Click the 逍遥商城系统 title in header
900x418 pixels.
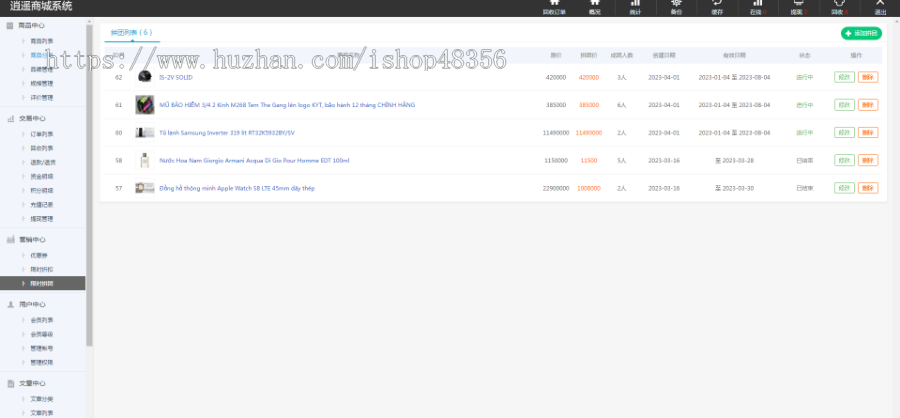[41, 7]
